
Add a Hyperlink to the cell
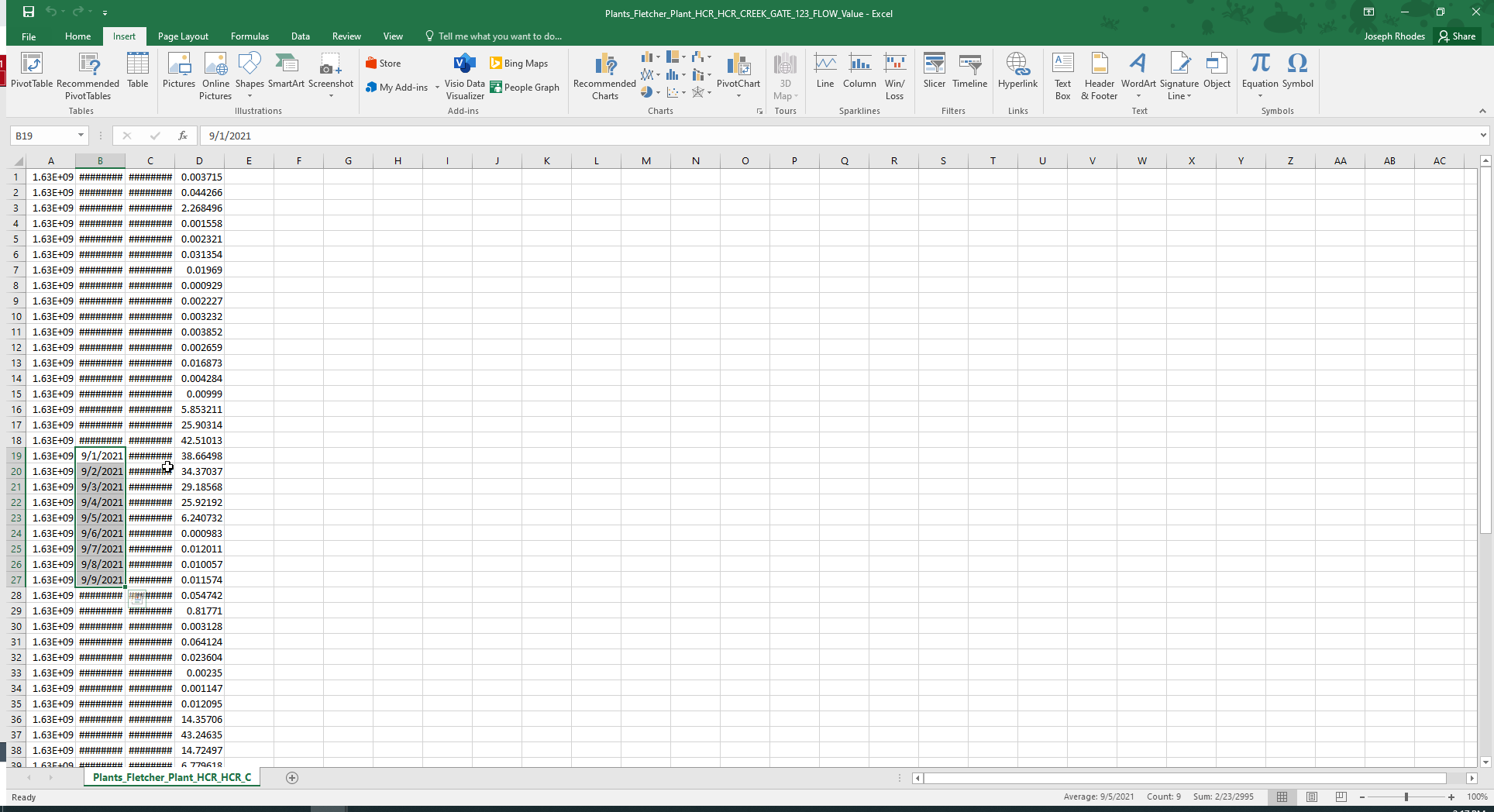point(1017,71)
